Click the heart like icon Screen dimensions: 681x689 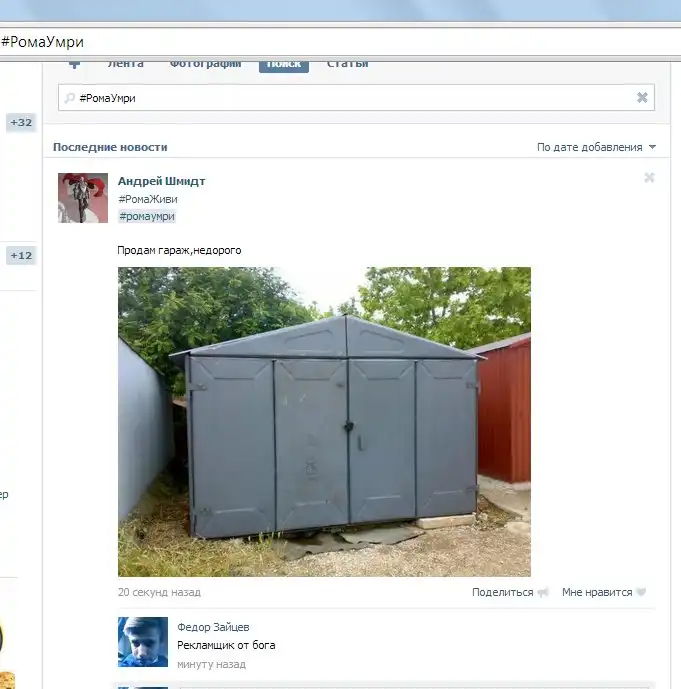pyautogui.click(x=641, y=593)
